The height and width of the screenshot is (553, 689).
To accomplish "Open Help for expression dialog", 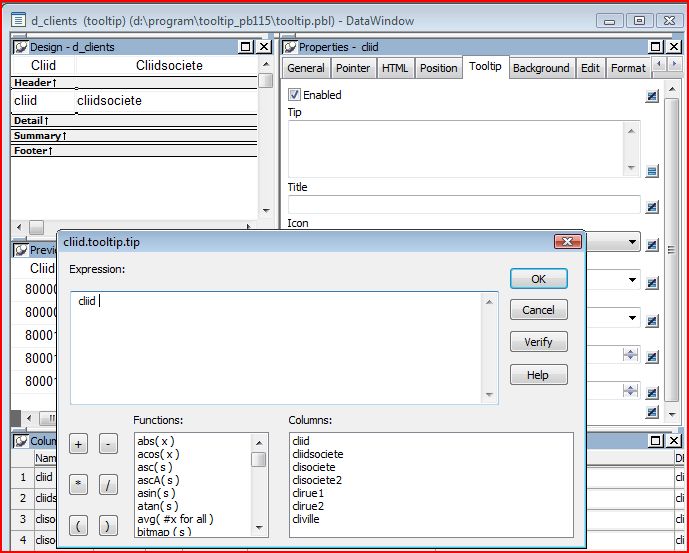I will 539,375.
